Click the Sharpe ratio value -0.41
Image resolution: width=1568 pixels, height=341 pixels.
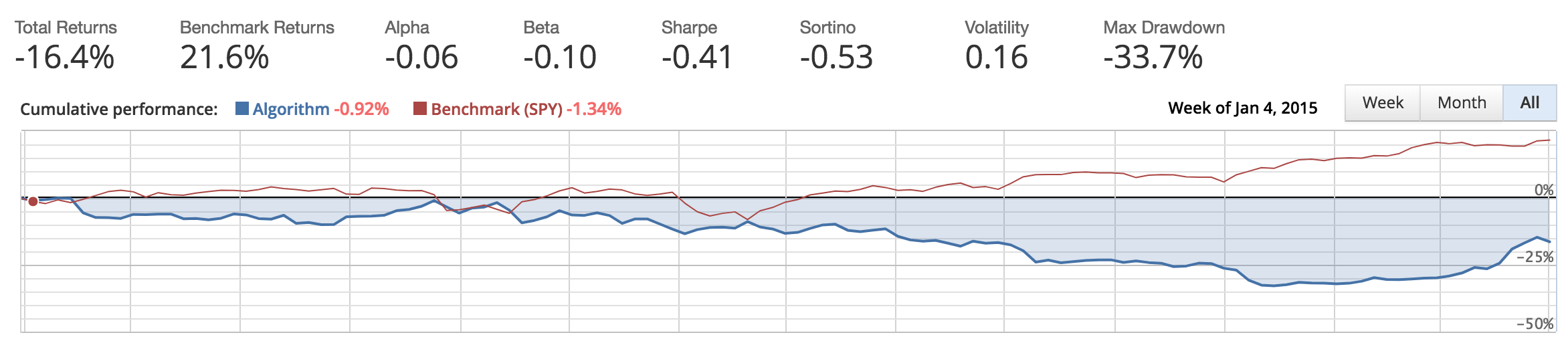pos(697,58)
